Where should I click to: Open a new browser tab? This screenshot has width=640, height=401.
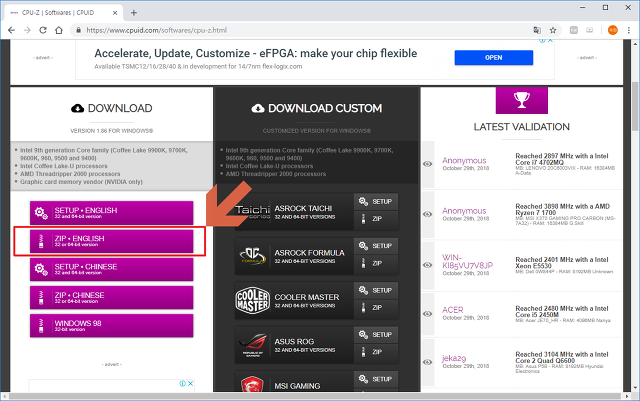coord(133,13)
